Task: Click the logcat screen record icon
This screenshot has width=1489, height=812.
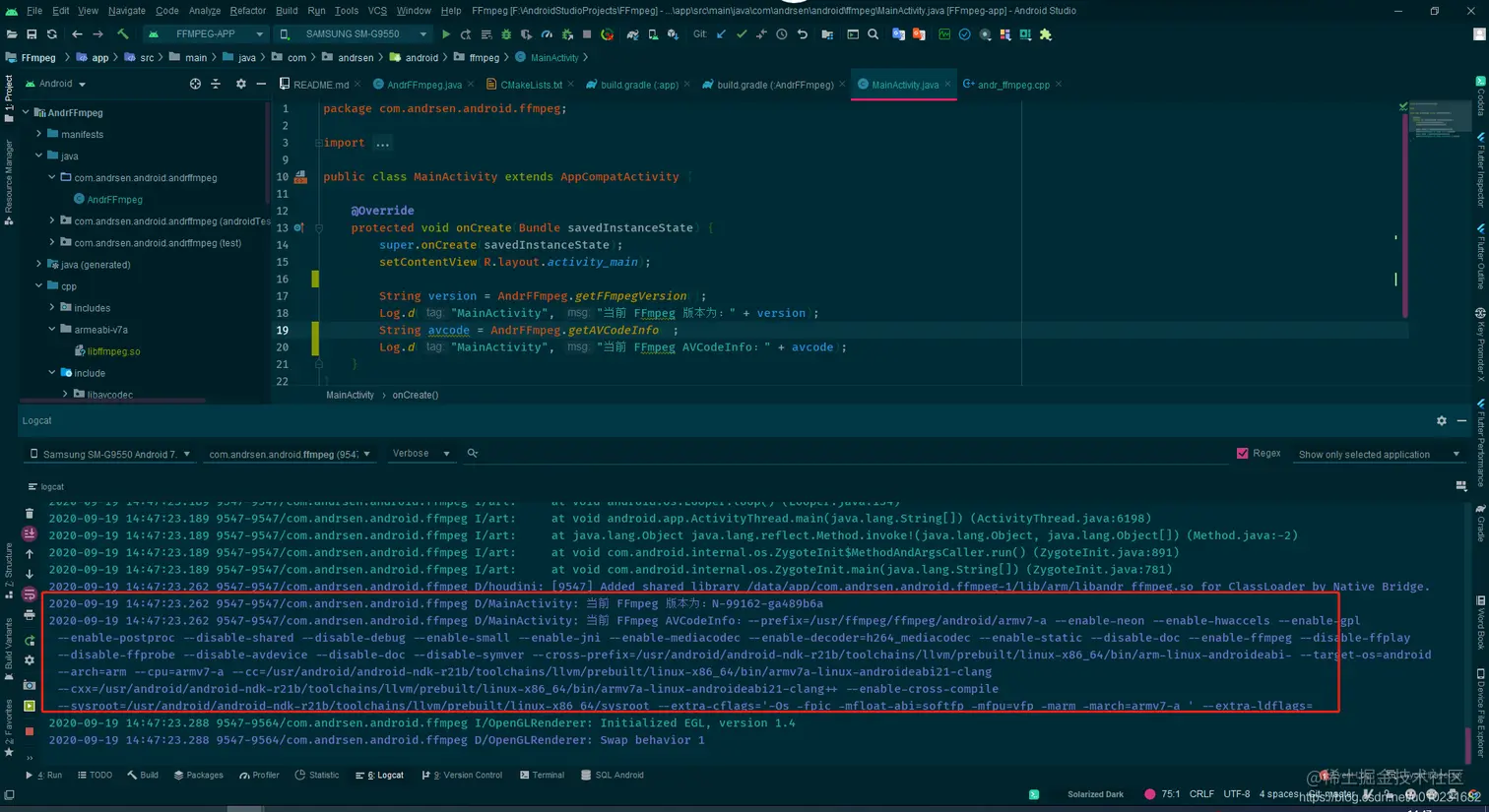Action: (30, 706)
